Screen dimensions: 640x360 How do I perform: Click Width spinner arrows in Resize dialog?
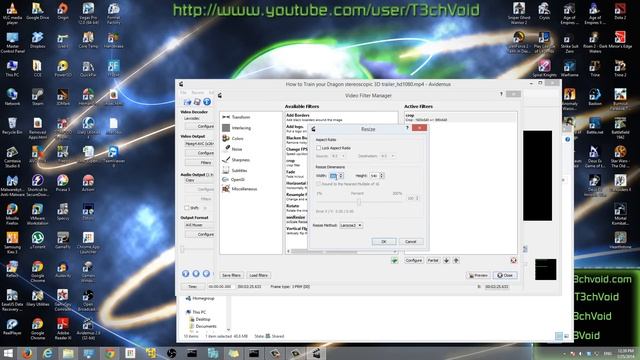pos(341,176)
